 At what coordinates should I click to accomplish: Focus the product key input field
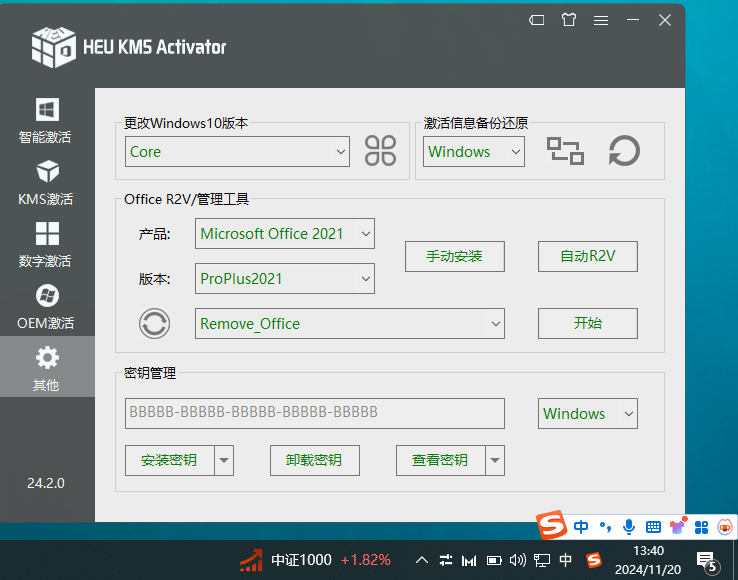point(315,413)
